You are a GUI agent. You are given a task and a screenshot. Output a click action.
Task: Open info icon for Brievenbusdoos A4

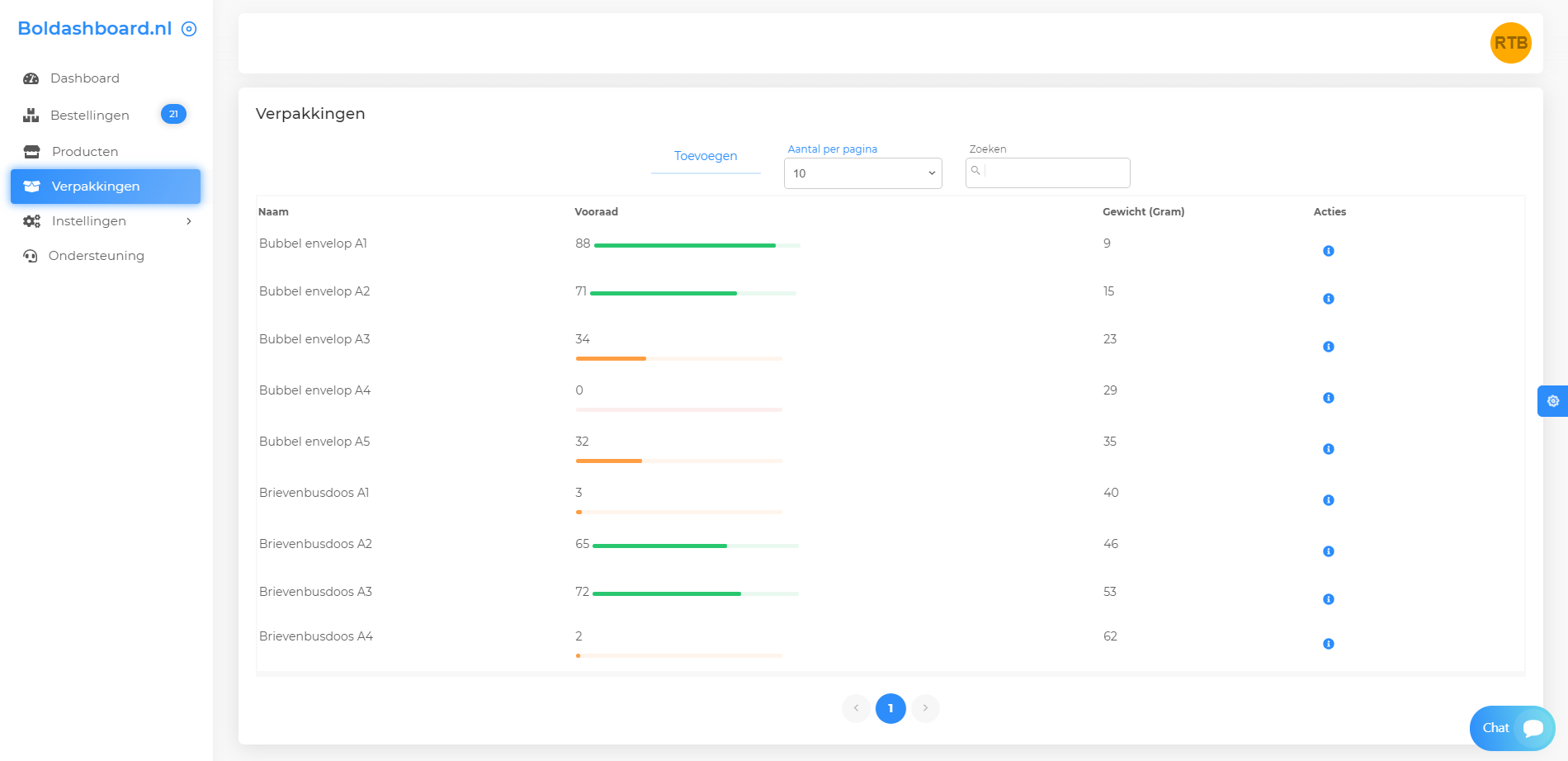[1328, 644]
